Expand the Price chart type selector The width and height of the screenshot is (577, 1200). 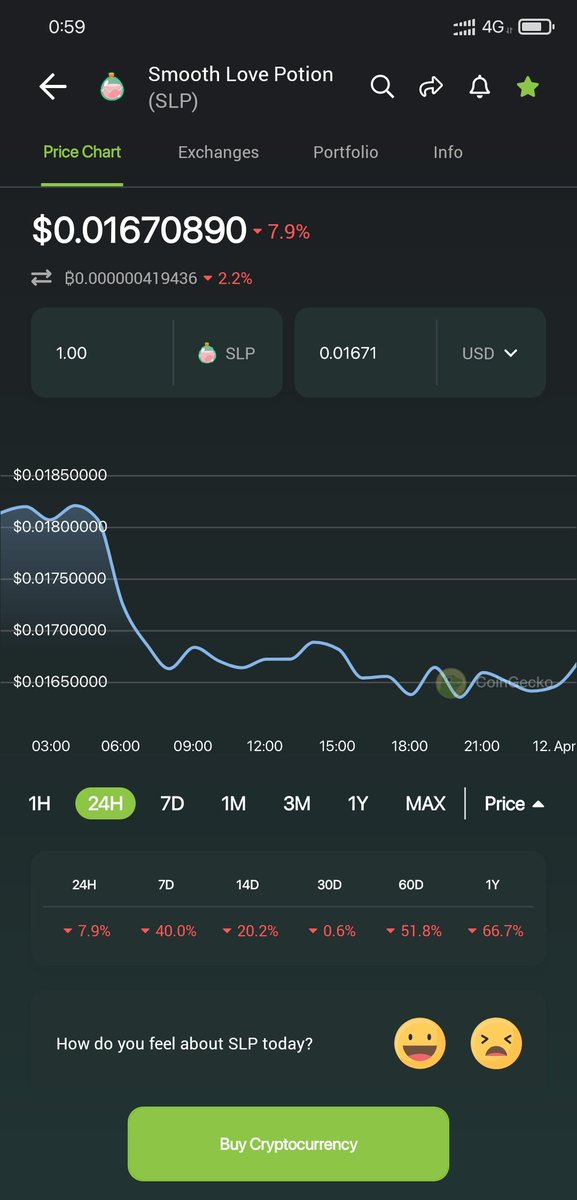514,803
